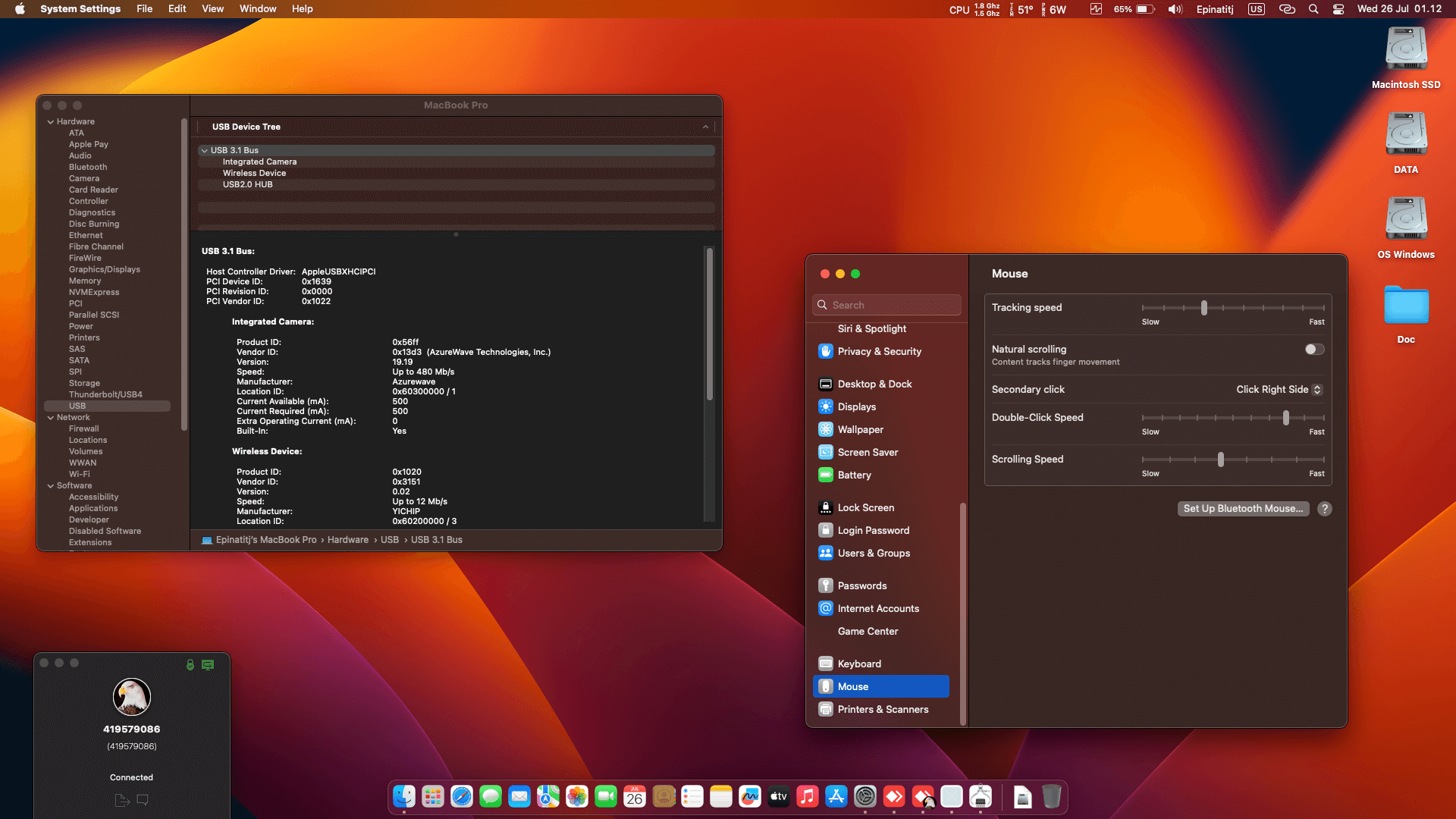The width and height of the screenshot is (1456, 819).
Task: Open Spotlight search from the menu bar
Action: 1313,9
